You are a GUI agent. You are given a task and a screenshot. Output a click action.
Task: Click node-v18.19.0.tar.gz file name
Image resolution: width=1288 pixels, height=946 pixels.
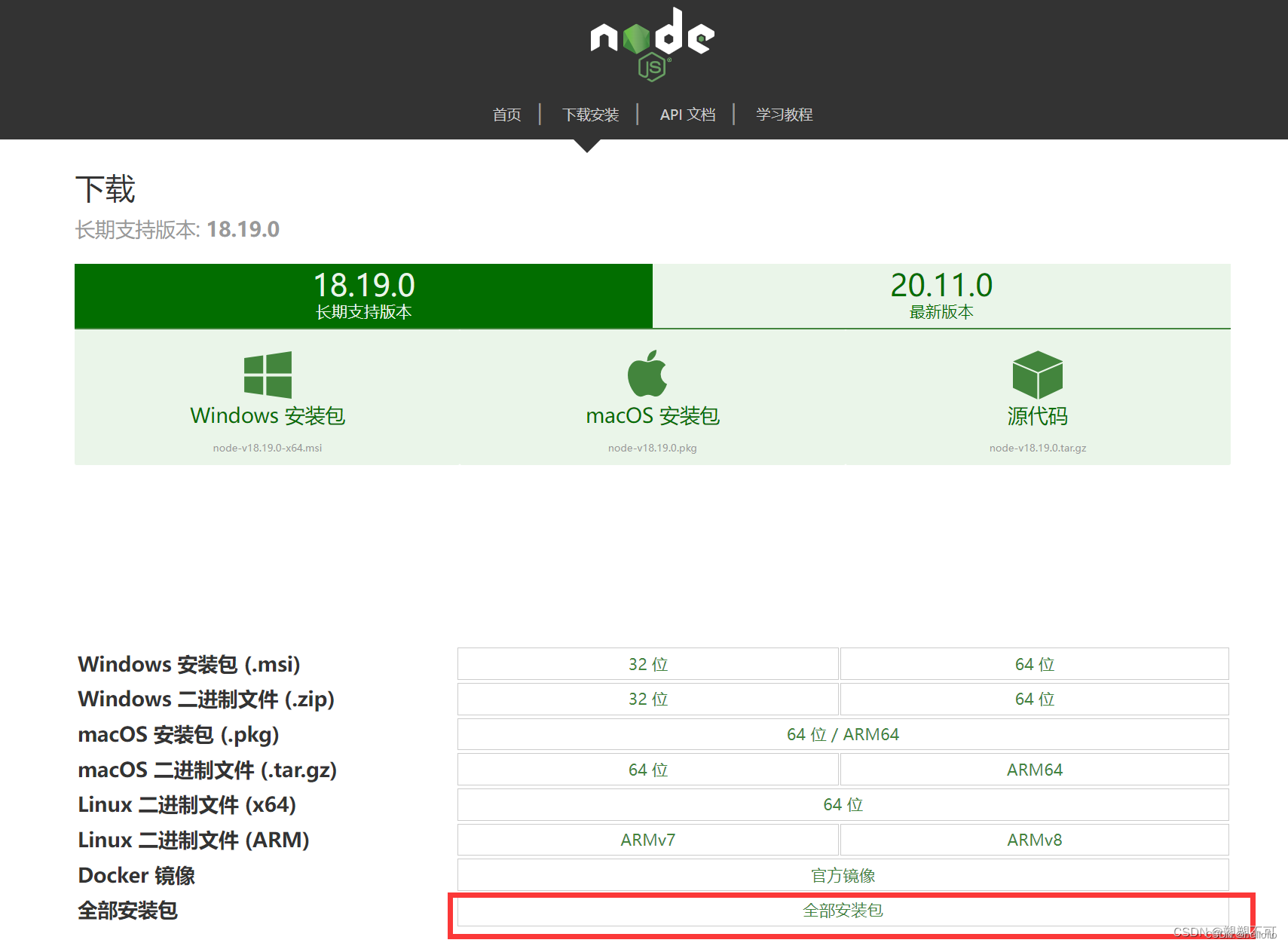coord(1038,448)
